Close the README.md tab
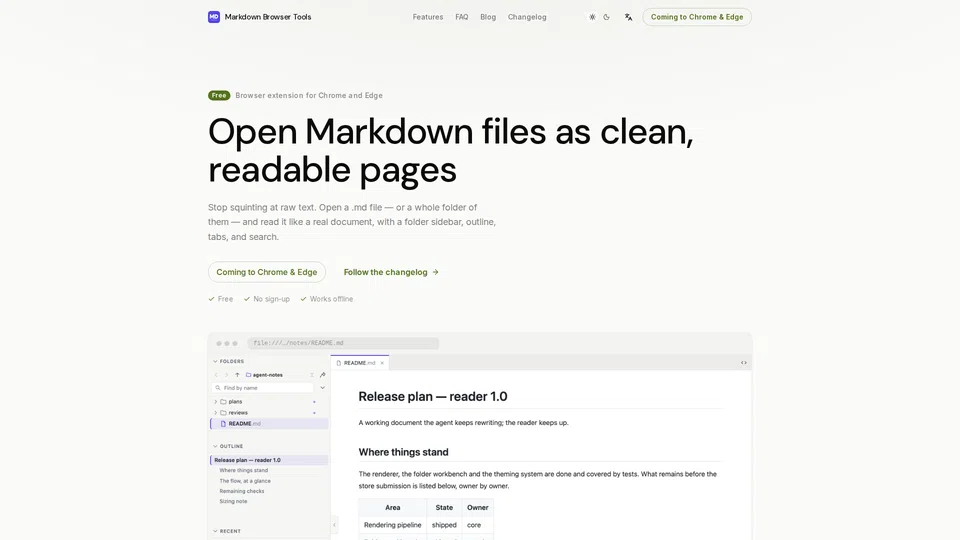Viewport: 960px width, 540px height. tap(382, 363)
